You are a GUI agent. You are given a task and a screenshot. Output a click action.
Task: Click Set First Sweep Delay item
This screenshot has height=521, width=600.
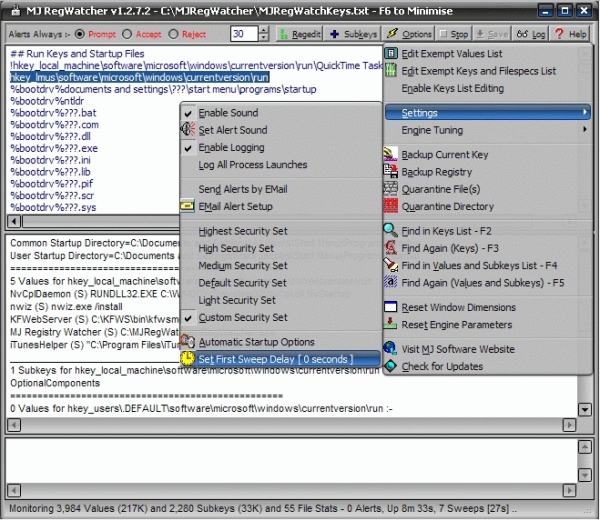[275, 359]
